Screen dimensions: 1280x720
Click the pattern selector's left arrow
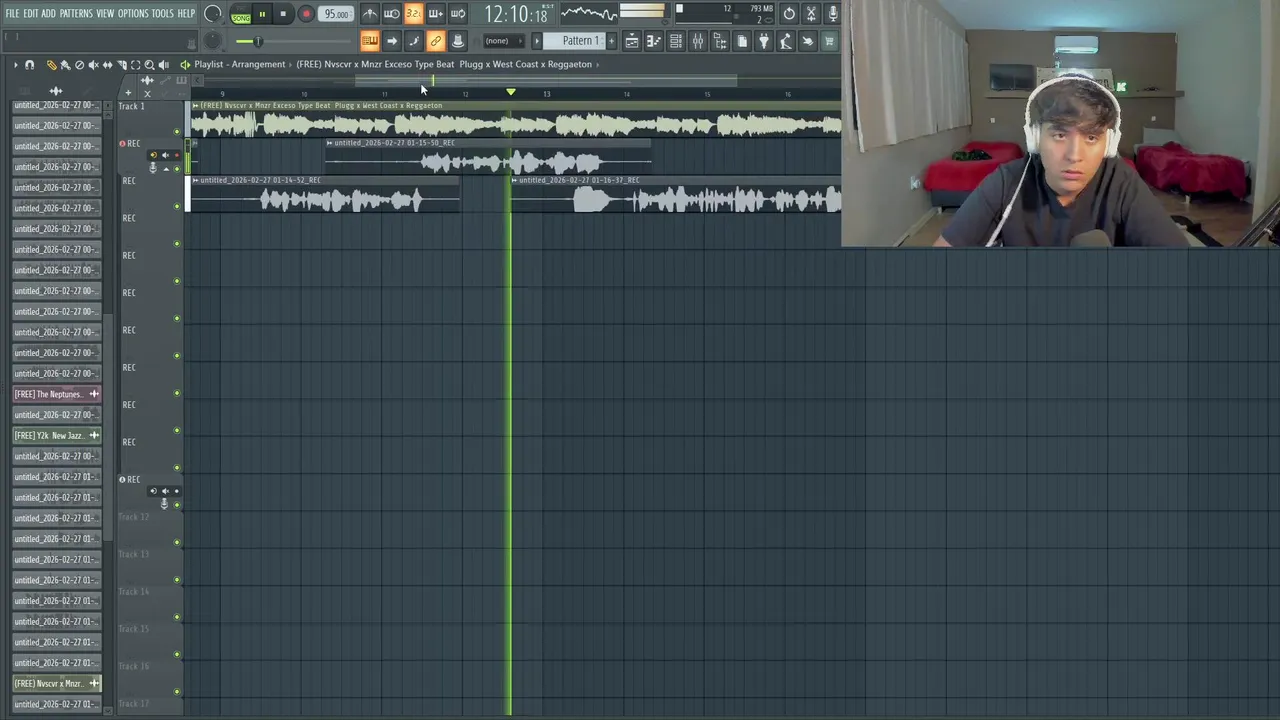(x=537, y=41)
